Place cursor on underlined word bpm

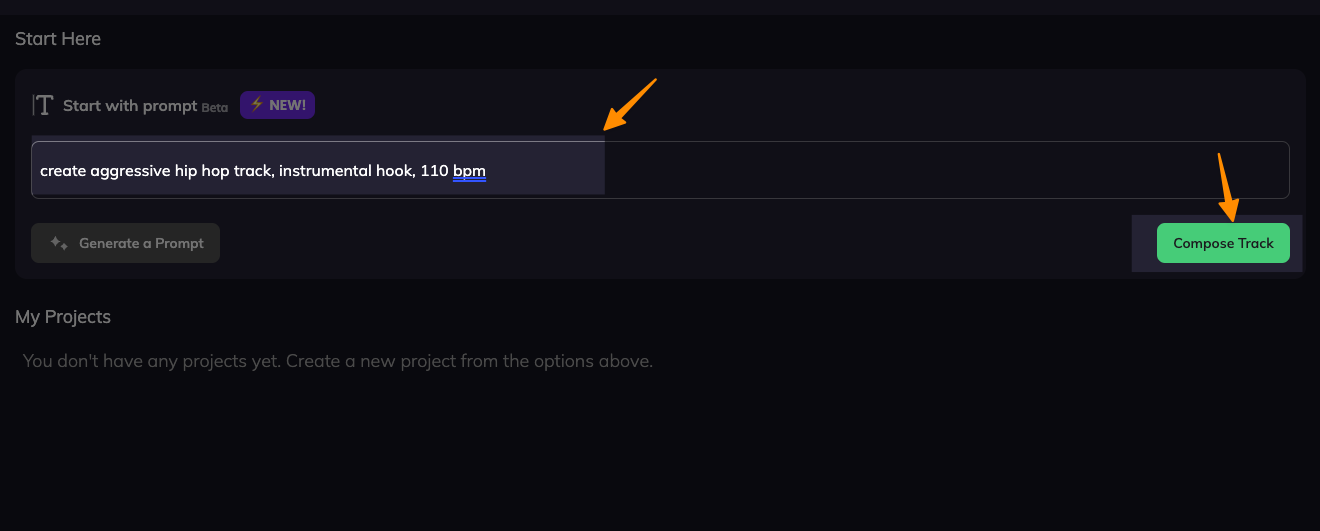click(469, 171)
